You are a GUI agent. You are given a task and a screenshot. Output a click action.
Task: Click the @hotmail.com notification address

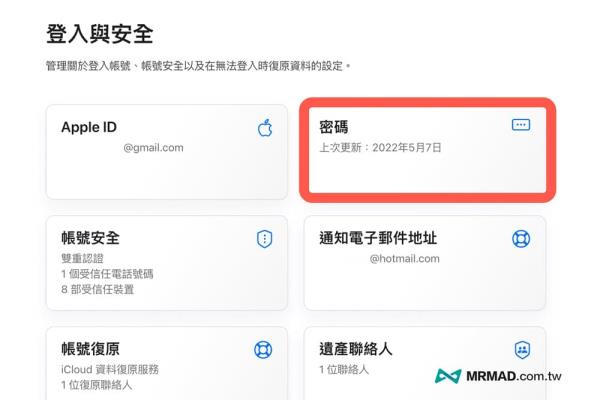(x=404, y=259)
